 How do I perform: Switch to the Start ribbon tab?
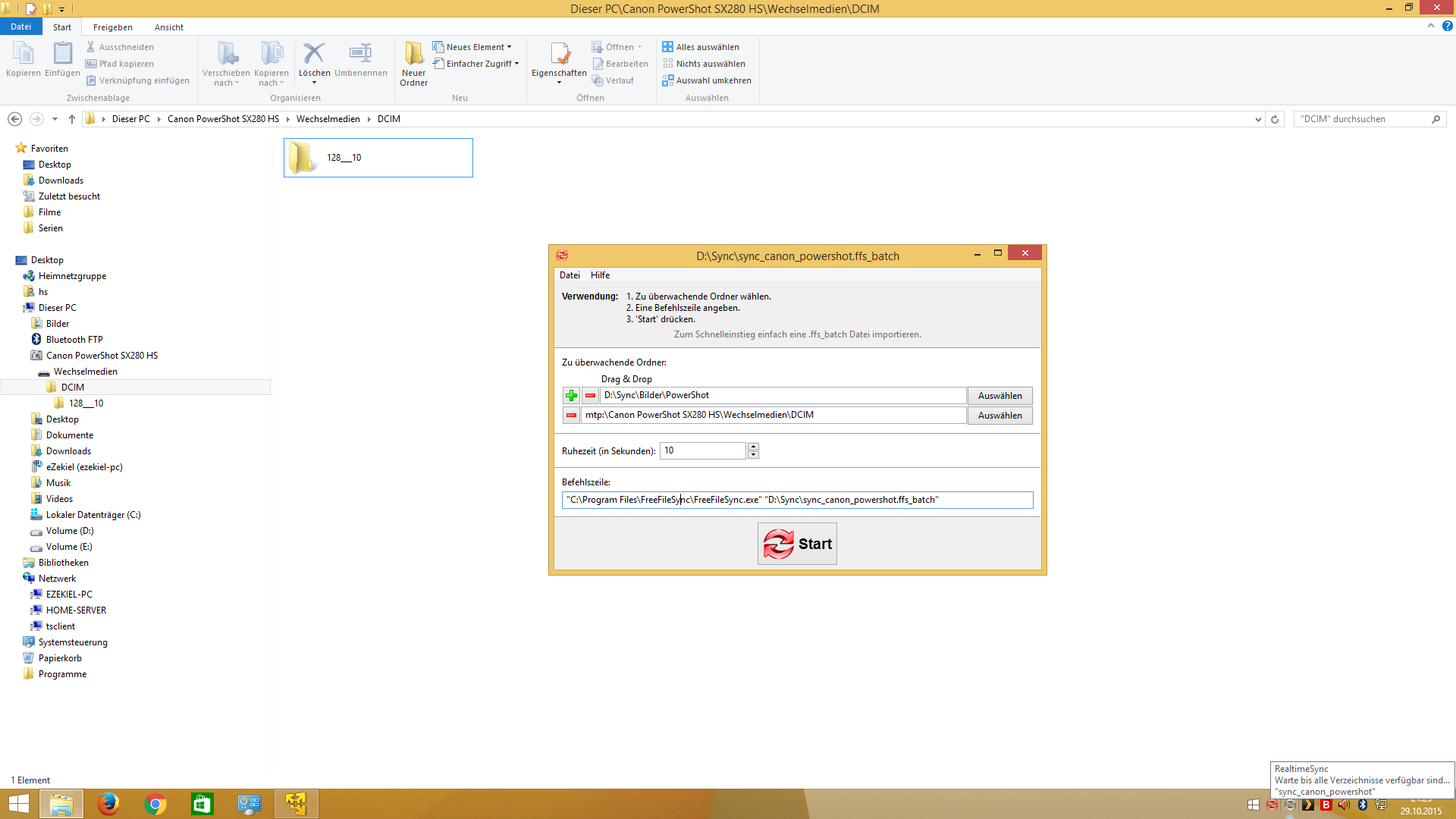pos(62,27)
